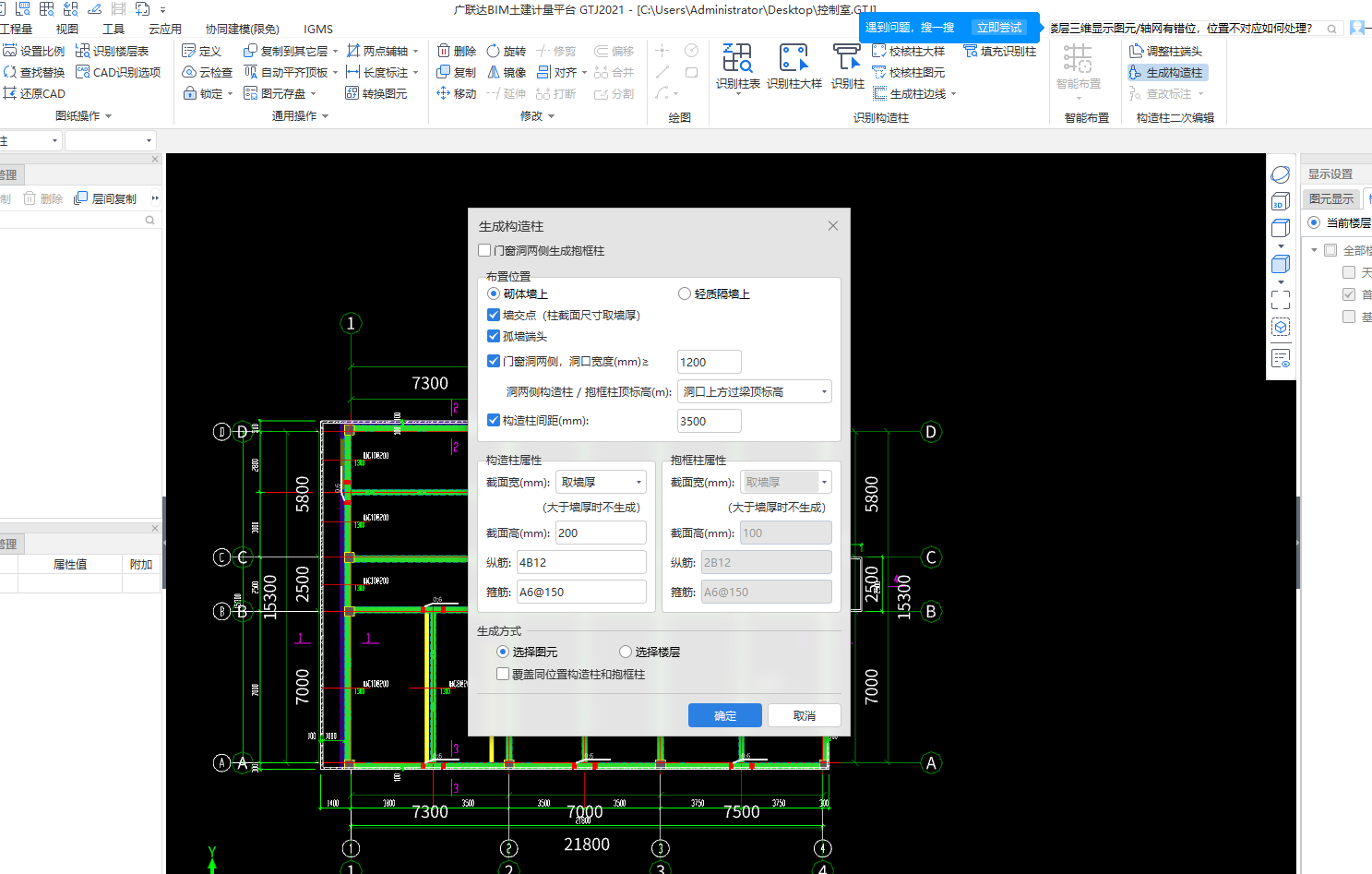This screenshot has height=874, width=1372.
Task: Close the 生成构造柱 dialog
Action: pos(833,225)
